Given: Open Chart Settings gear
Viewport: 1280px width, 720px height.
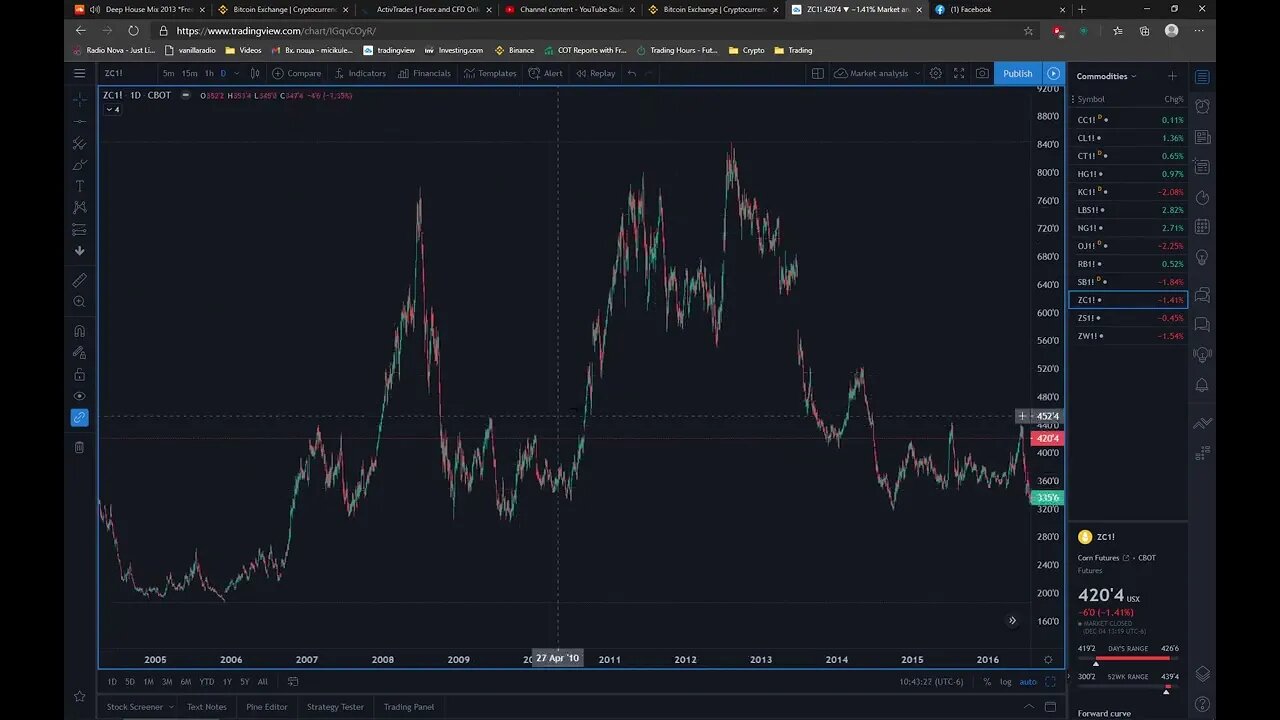Looking at the screenshot, I should pyautogui.click(x=935, y=73).
